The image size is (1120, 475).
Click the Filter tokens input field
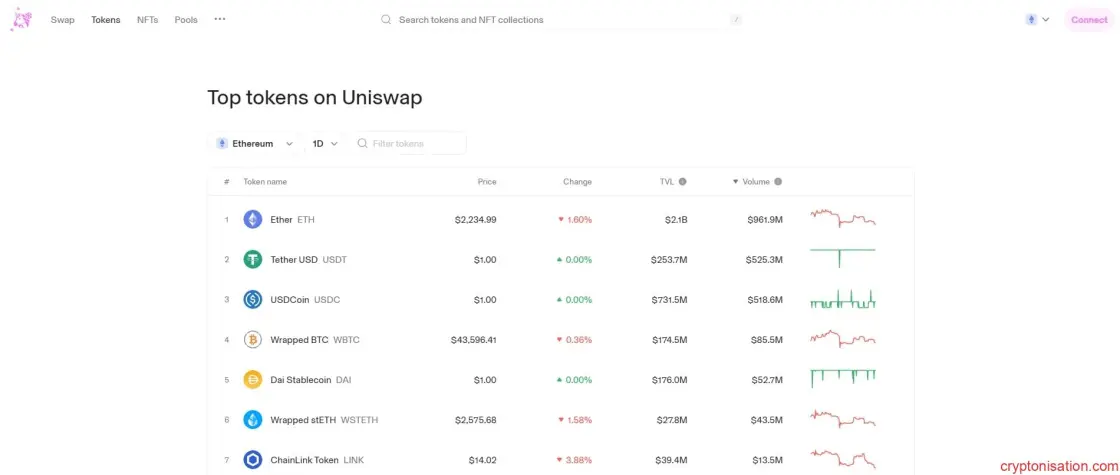click(410, 144)
